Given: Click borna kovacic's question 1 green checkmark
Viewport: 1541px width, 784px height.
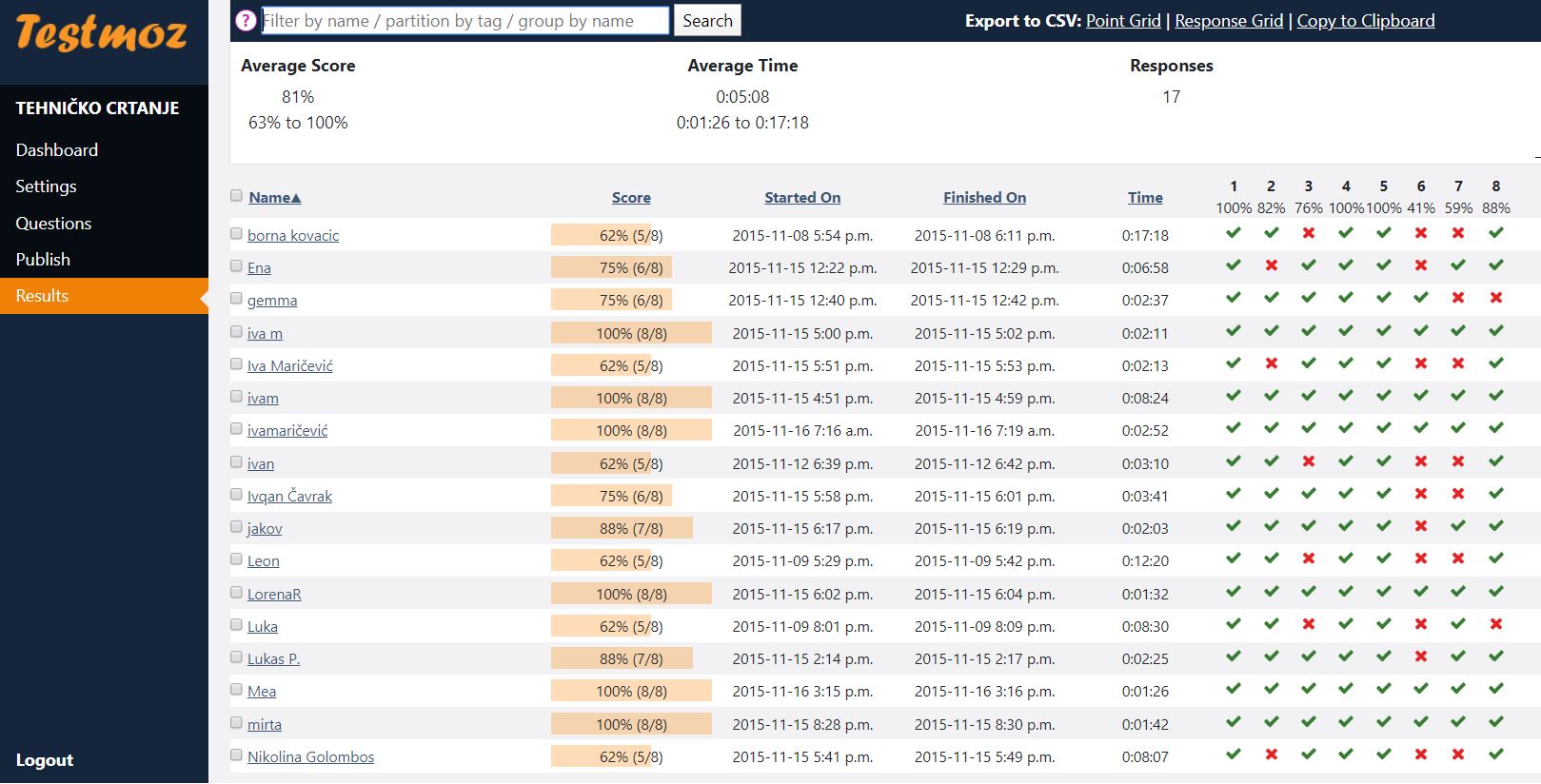Looking at the screenshot, I should point(1234,233).
